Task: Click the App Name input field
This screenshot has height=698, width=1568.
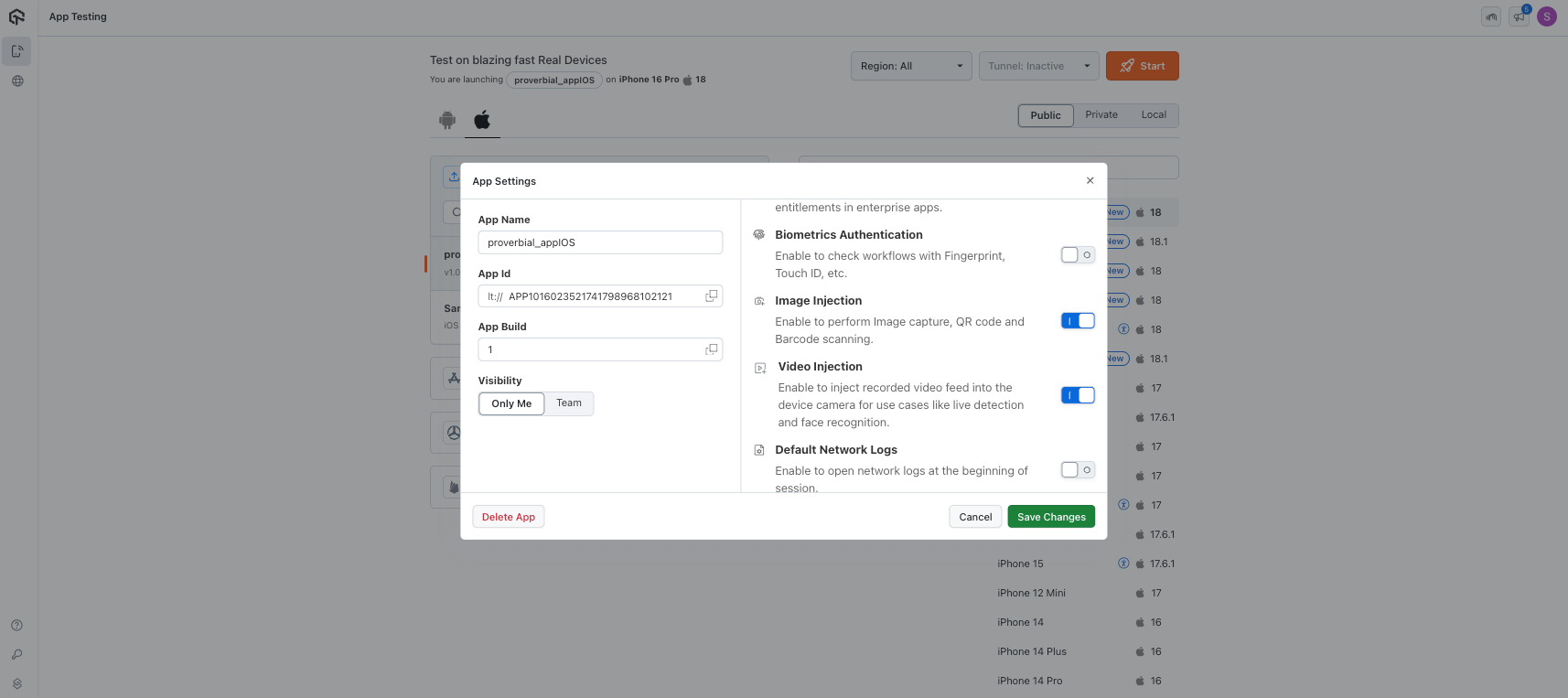Action: click(600, 242)
